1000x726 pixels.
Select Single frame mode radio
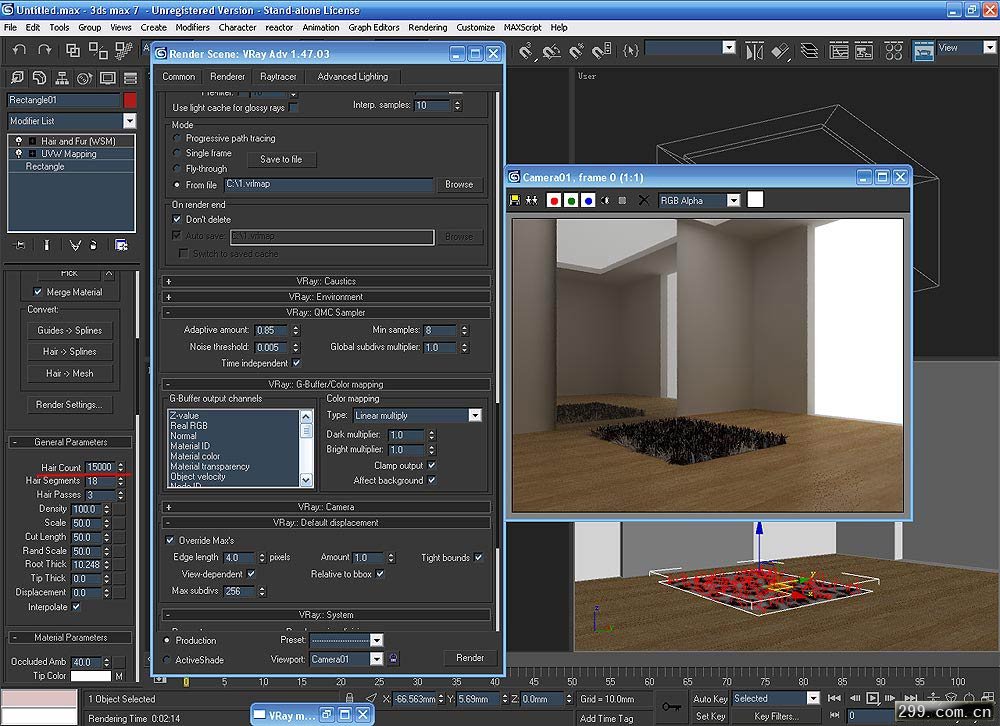coord(177,153)
